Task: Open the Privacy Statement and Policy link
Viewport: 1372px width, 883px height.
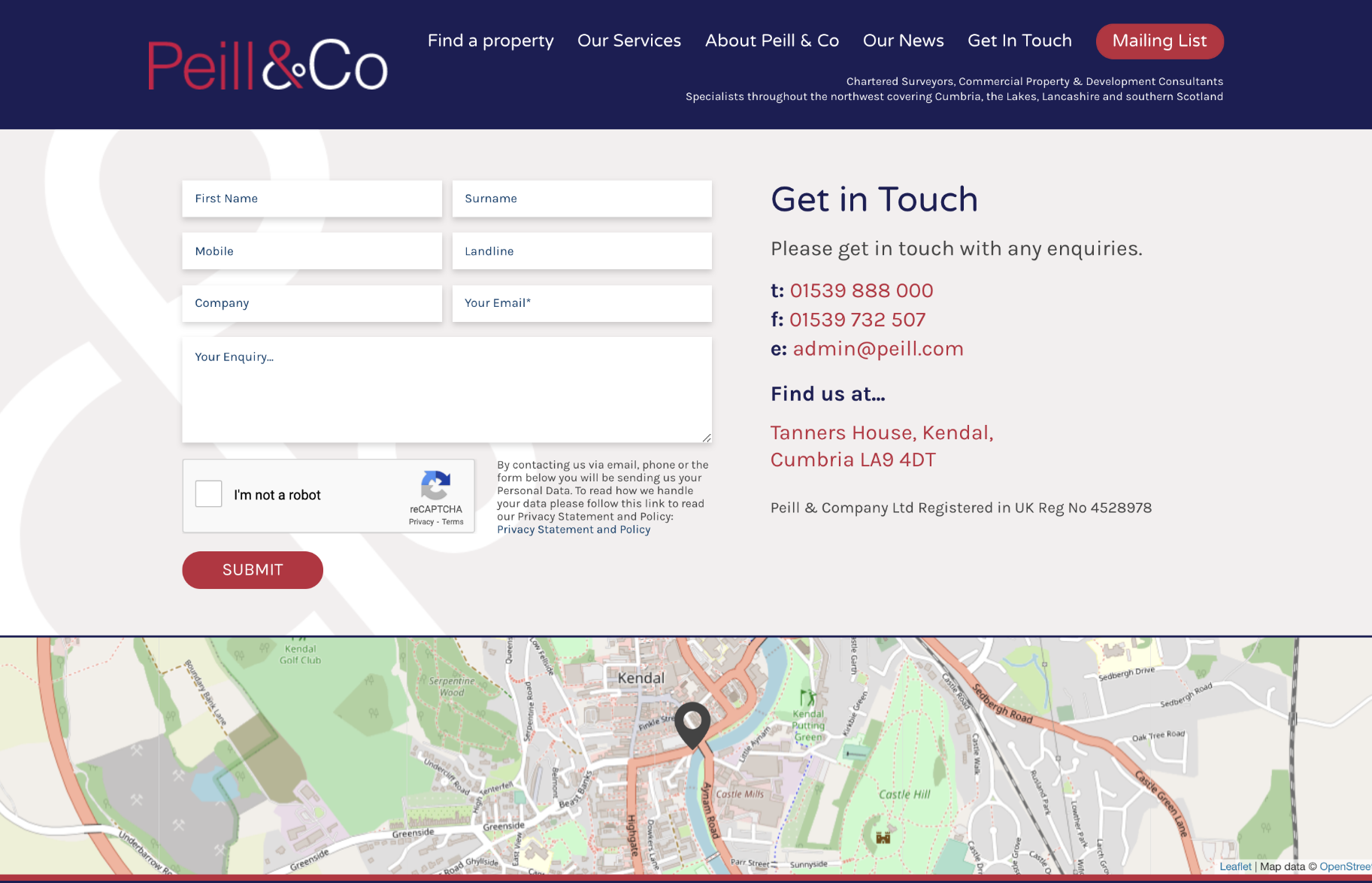Action: click(574, 529)
